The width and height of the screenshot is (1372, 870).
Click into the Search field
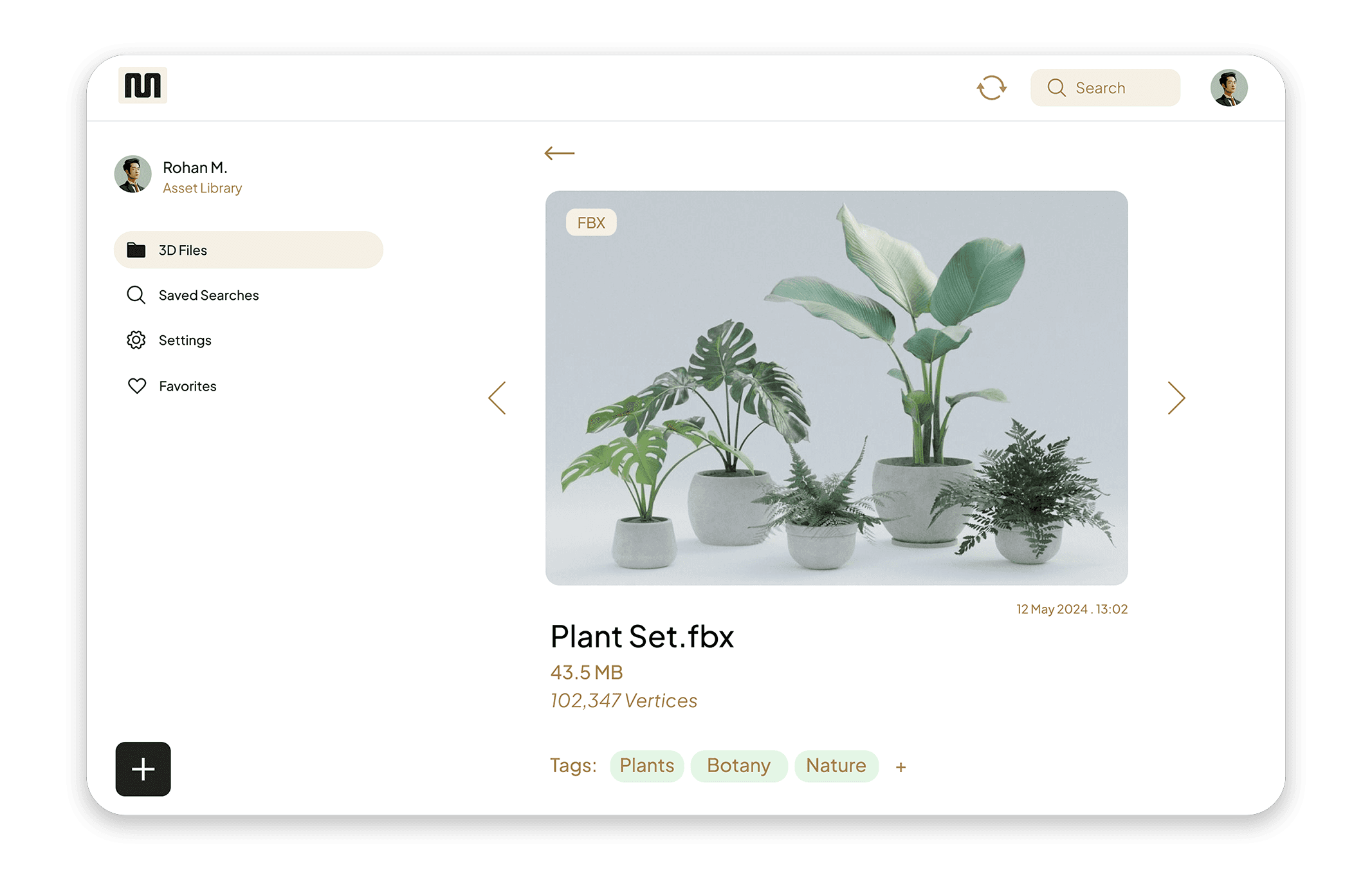pyautogui.click(x=1105, y=88)
